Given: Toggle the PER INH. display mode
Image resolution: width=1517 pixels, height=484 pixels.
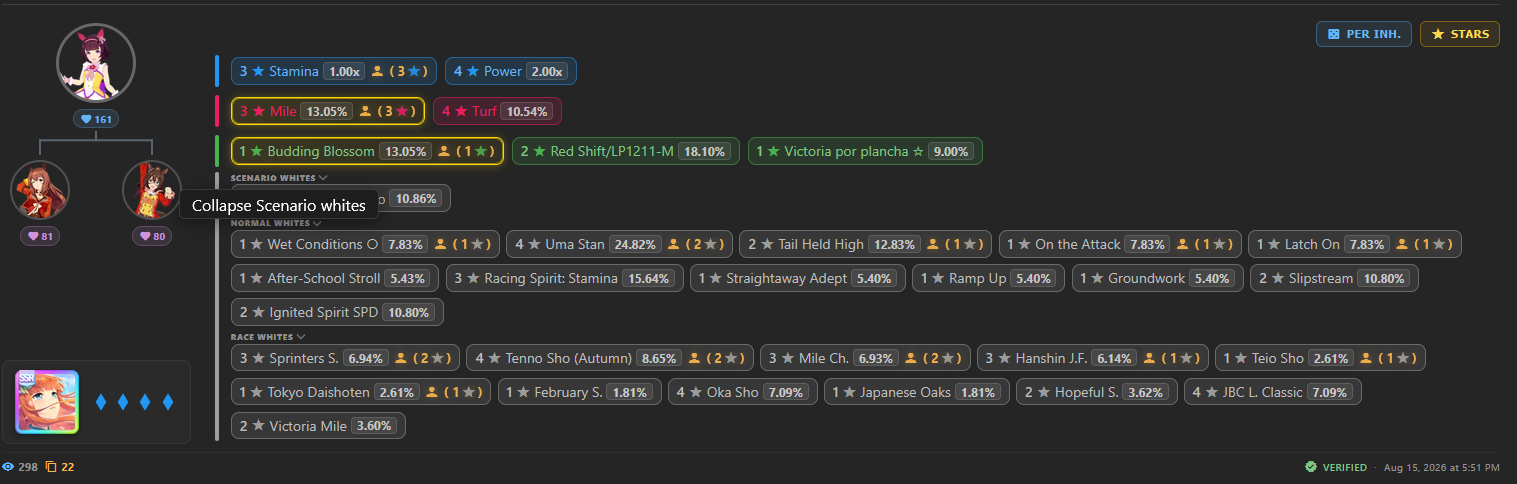Looking at the screenshot, I should [x=1364, y=34].
